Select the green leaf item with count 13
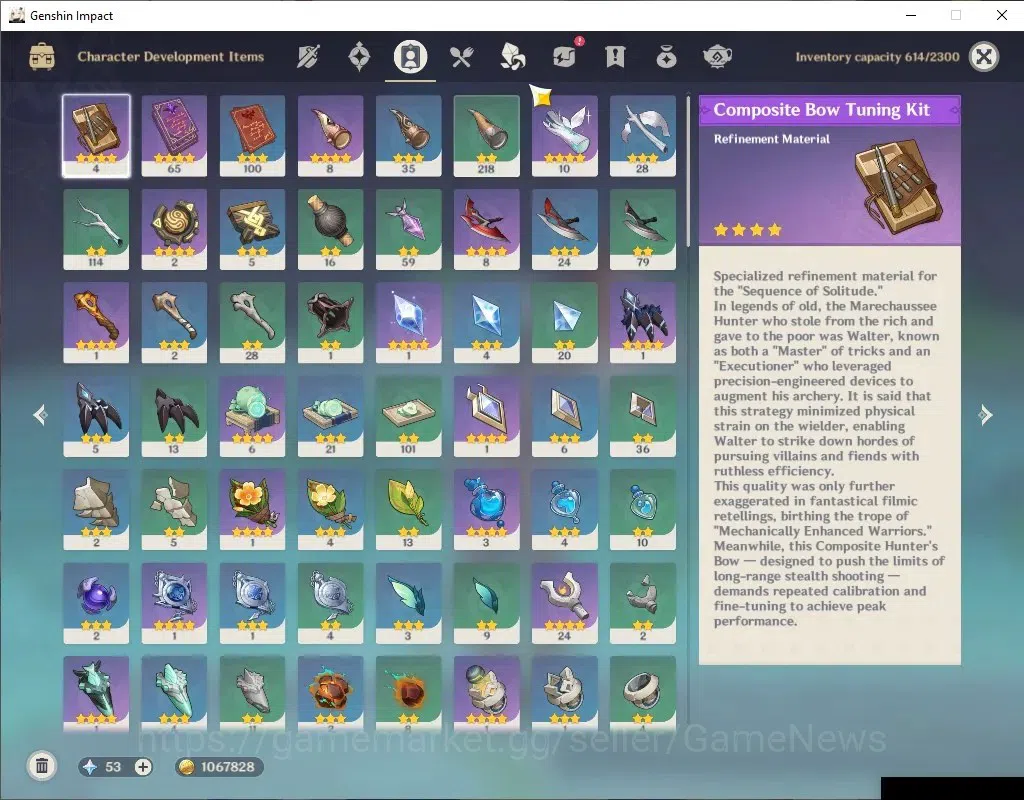Image resolution: width=1024 pixels, height=800 pixels. tap(408, 509)
